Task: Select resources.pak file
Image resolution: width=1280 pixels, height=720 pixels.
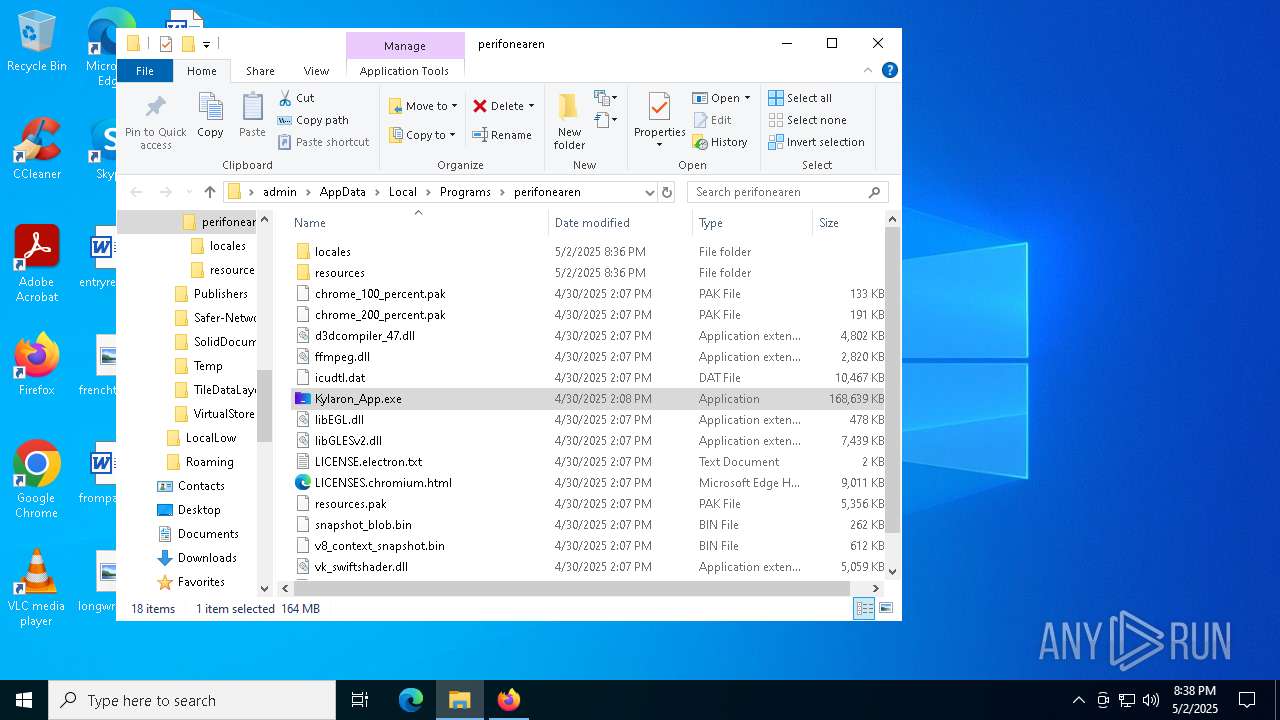Action: [588, 504]
